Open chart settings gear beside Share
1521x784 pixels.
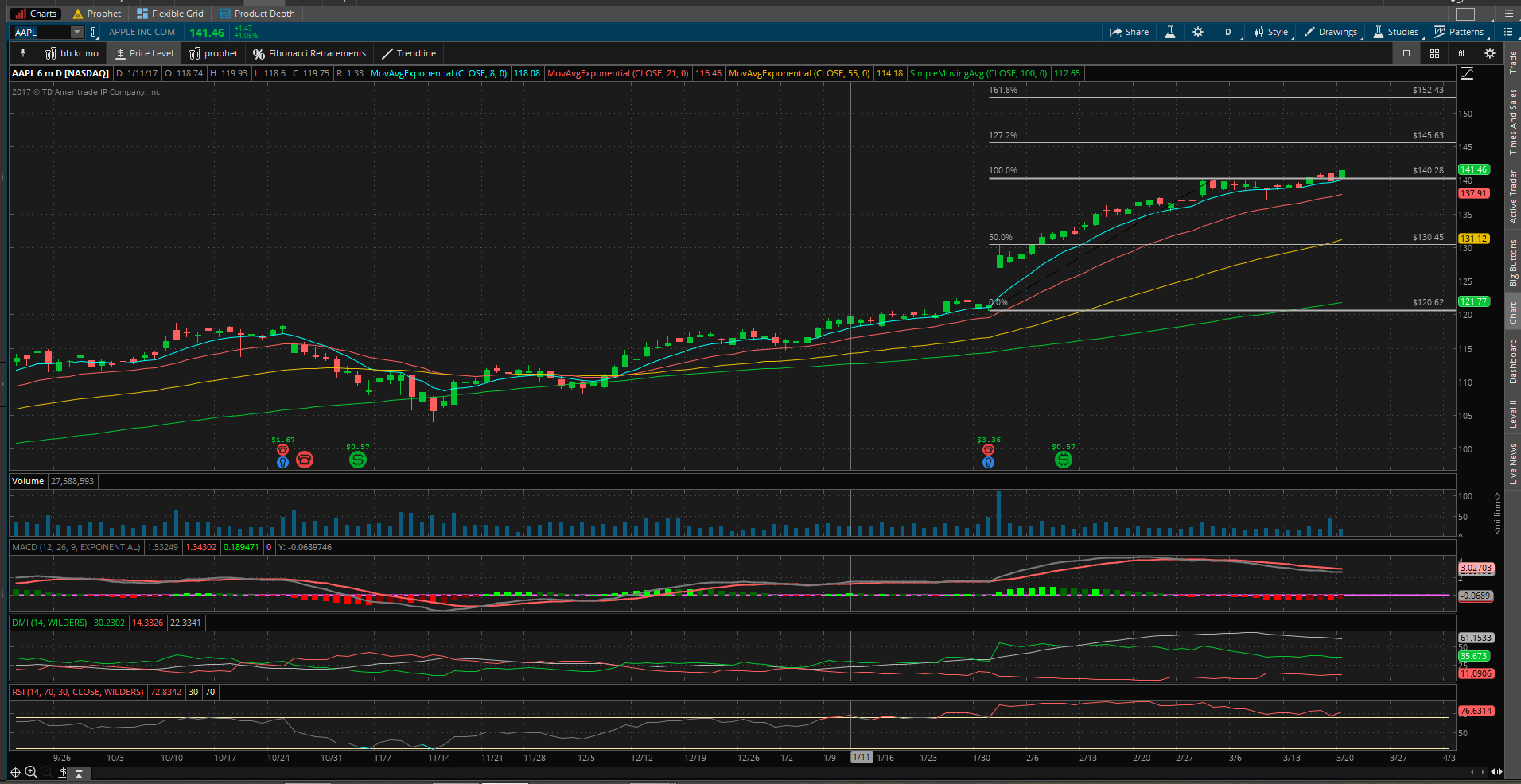click(1198, 33)
